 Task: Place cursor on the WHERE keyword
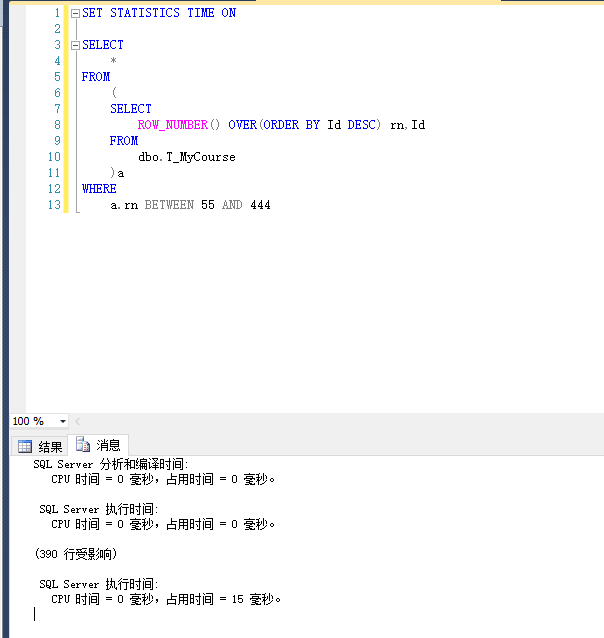99,189
